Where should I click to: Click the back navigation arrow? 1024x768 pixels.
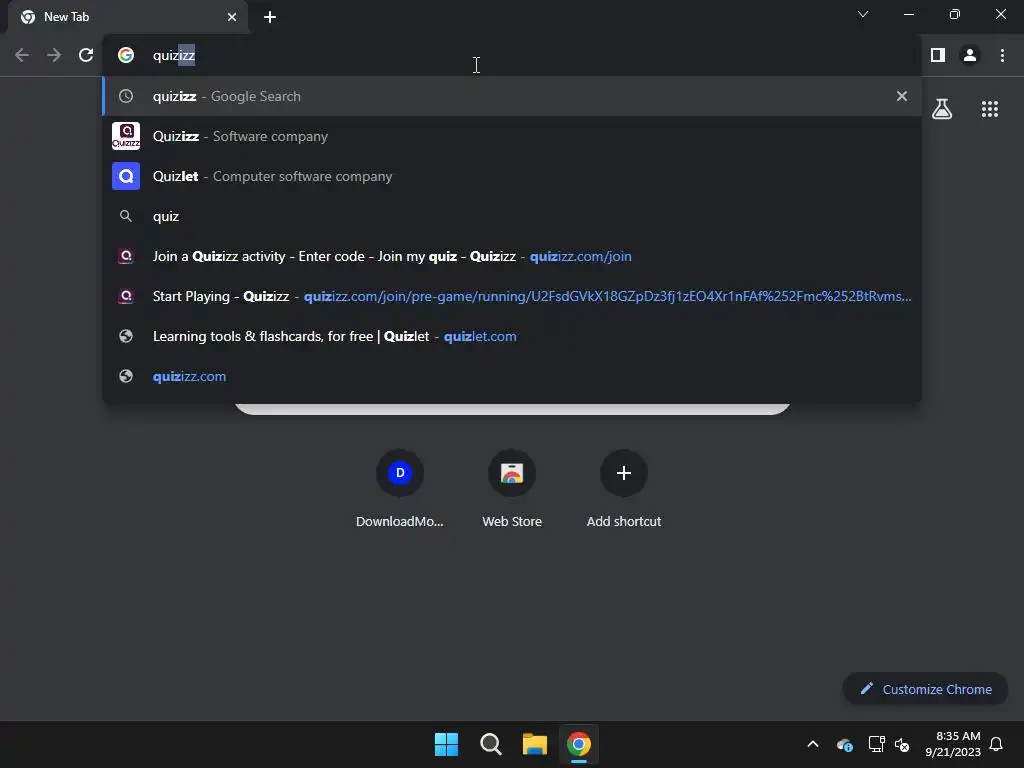[x=22, y=56]
